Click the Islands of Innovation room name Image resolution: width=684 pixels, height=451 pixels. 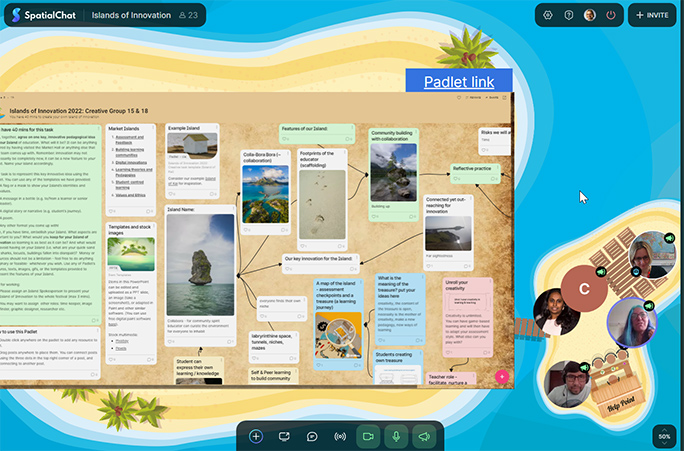coord(131,15)
